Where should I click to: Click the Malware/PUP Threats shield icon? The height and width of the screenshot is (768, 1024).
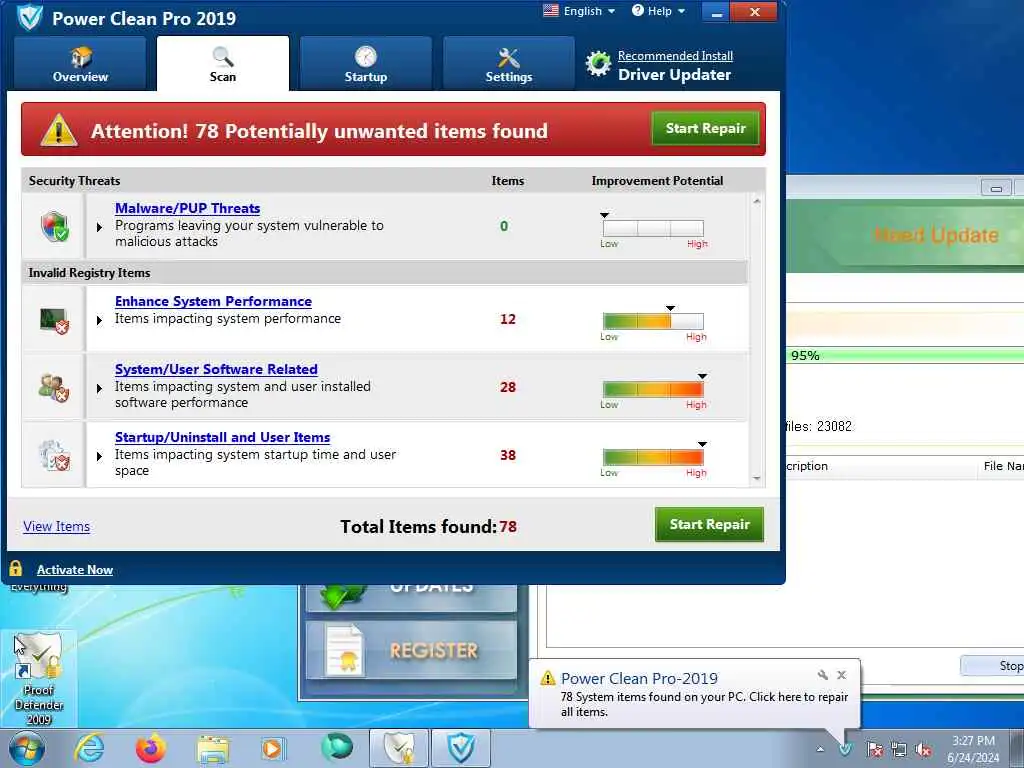55,226
